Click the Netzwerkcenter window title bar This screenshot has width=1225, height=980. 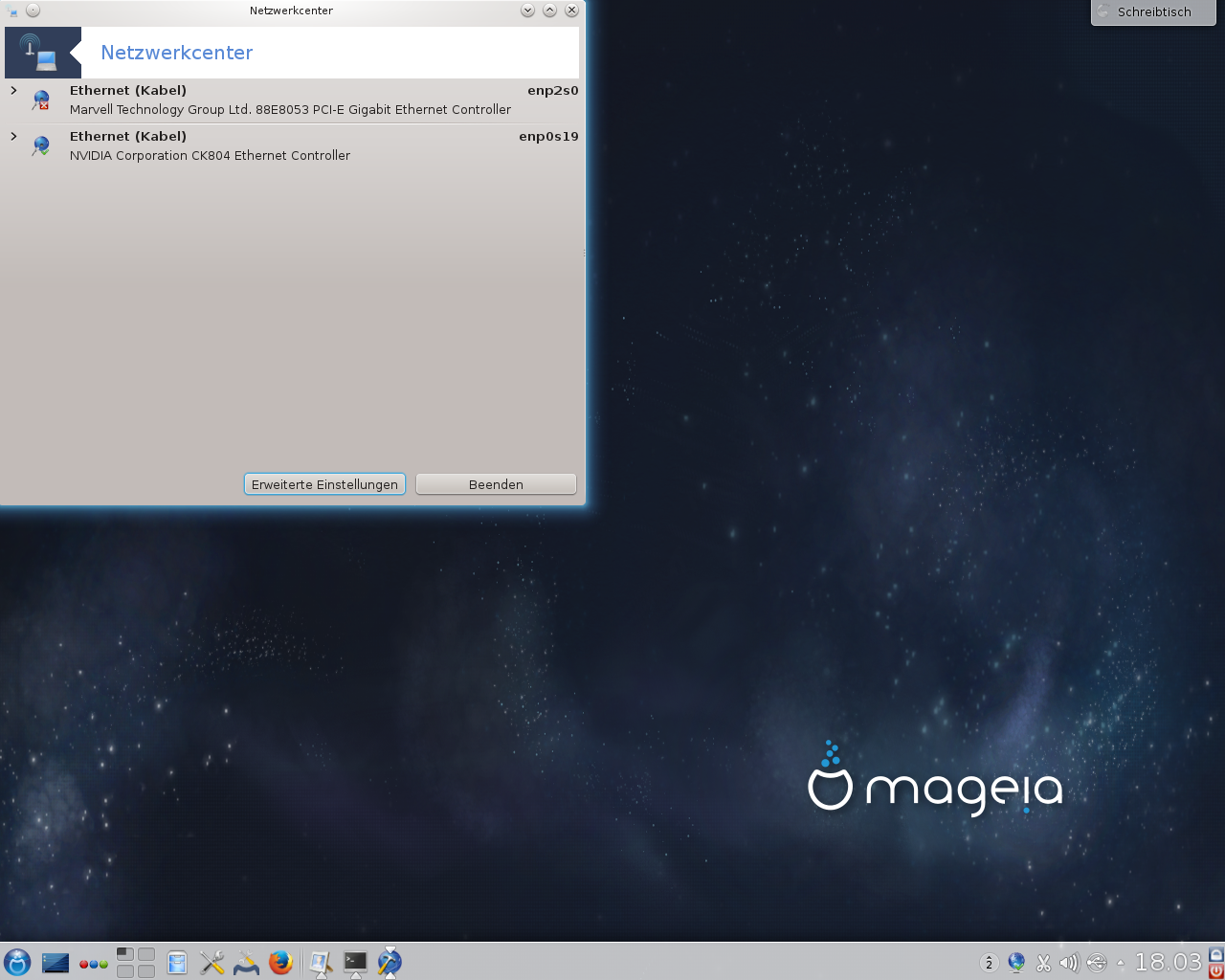(x=291, y=11)
